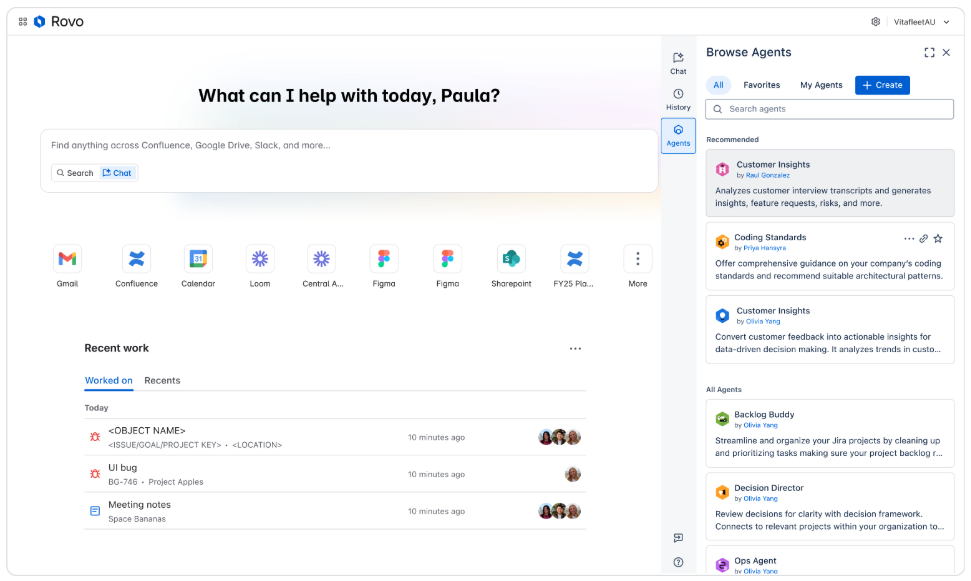The width and height of the screenshot is (971, 581).
Task: Favorite the Coding Standards agent star
Action: [x=938, y=238]
